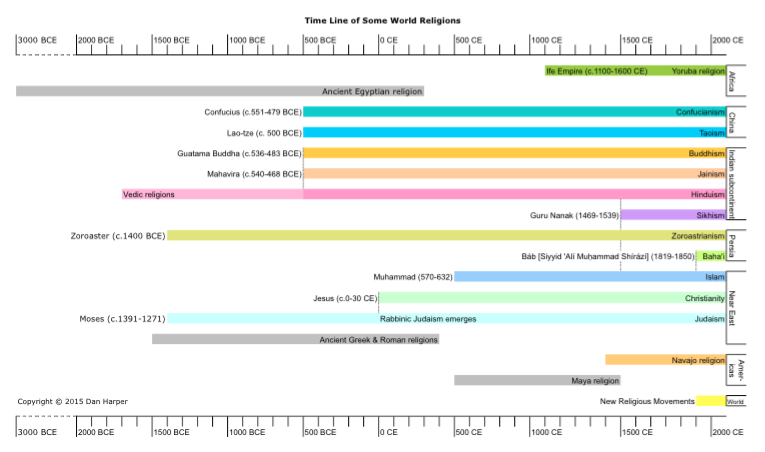Click the 0 CE marker on top axis
This screenshot has width=765, height=452.
click(388, 40)
